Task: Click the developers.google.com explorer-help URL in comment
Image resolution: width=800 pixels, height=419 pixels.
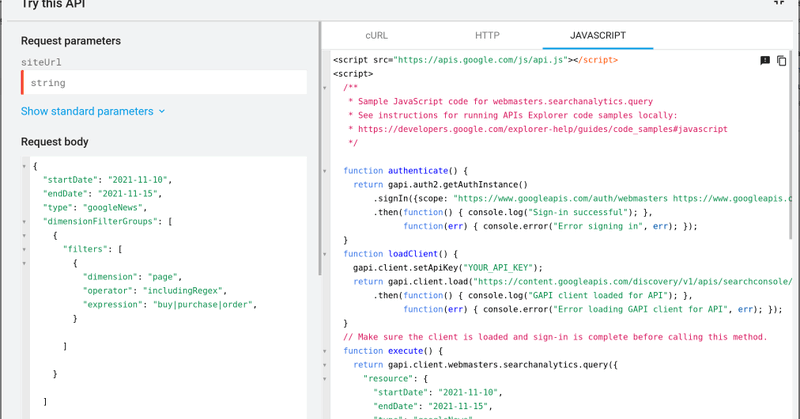Action: click(x=543, y=129)
